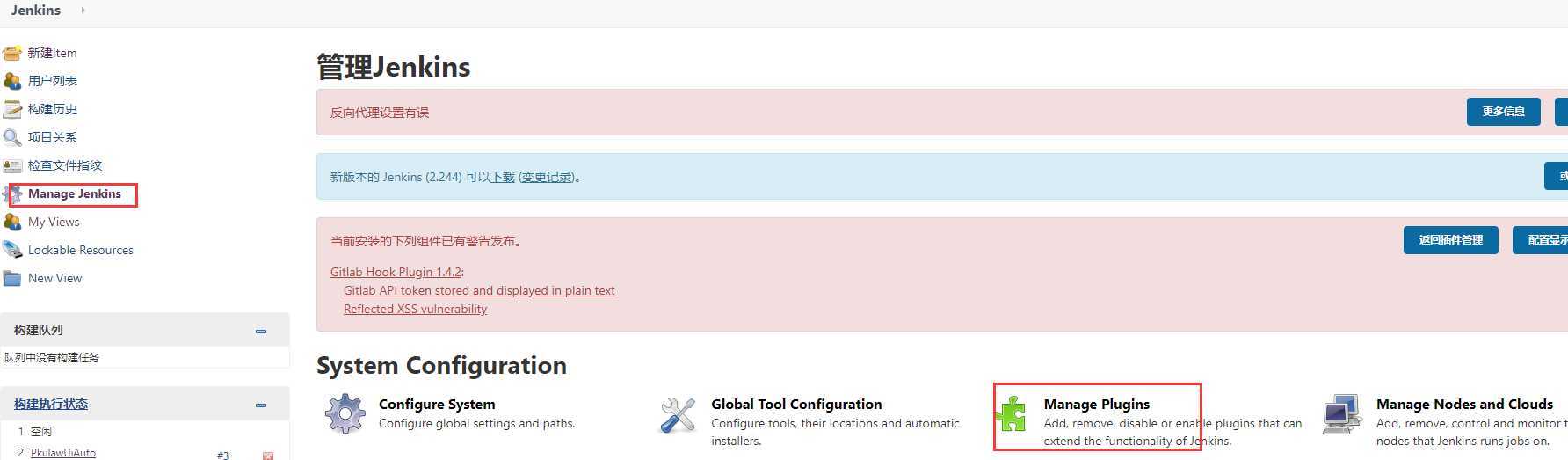
Task: Click the 更多信息 button
Action: point(1503,112)
